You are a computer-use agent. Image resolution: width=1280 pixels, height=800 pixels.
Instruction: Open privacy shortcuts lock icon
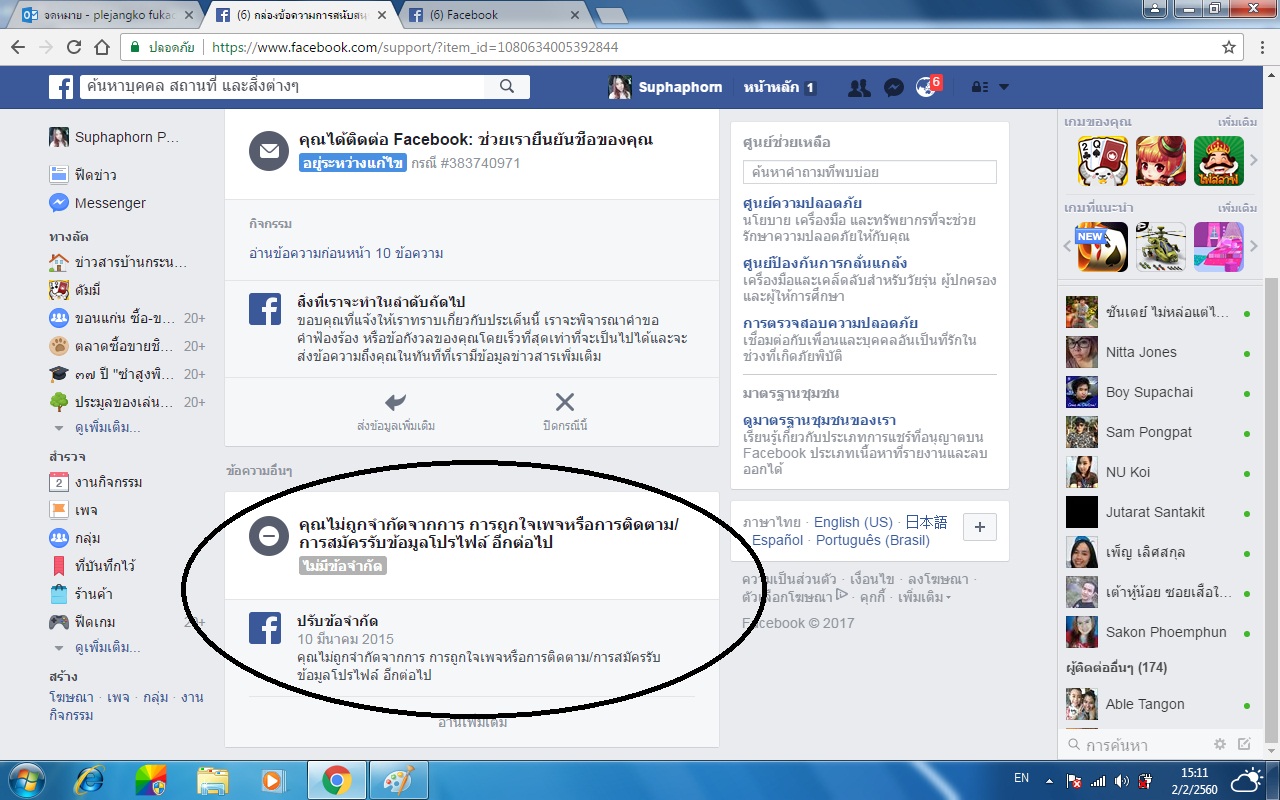(x=981, y=87)
